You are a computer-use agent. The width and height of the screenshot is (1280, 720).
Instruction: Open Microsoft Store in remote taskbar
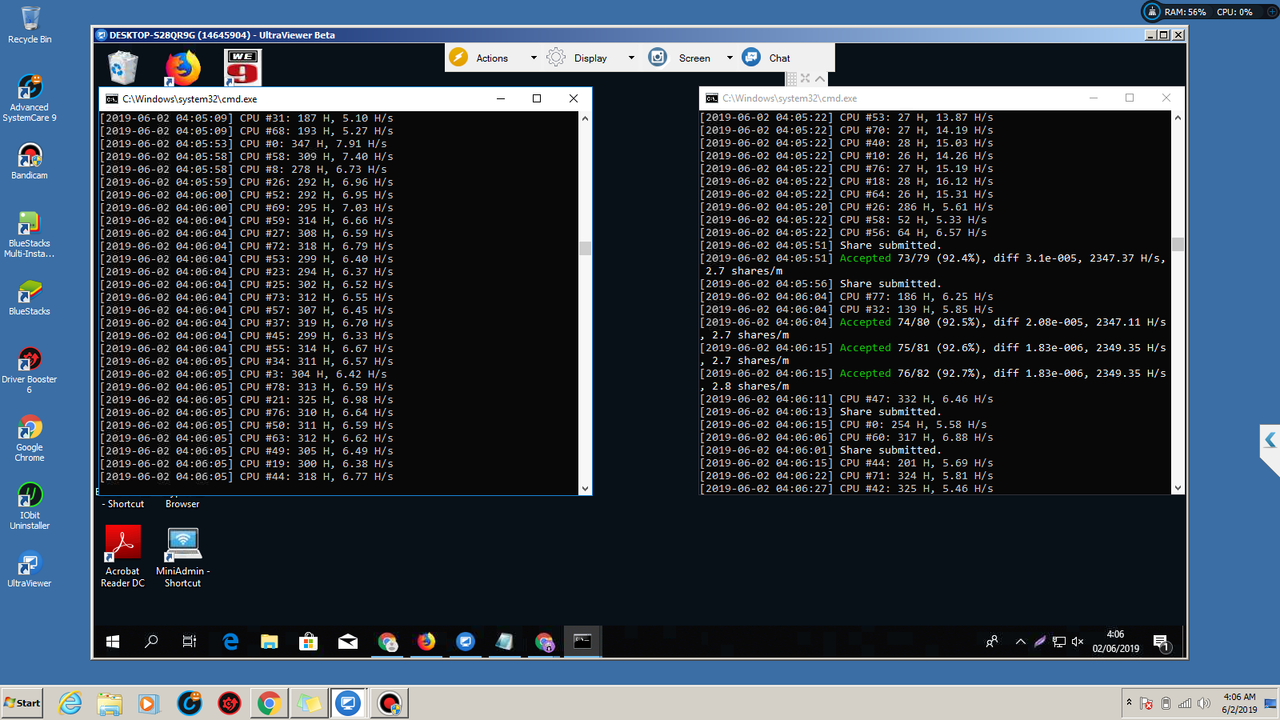pyautogui.click(x=309, y=642)
